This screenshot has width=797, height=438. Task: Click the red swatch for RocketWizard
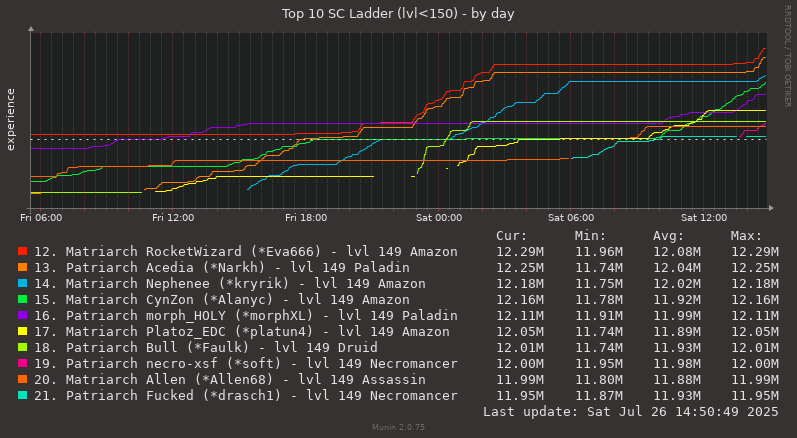click(22, 252)
